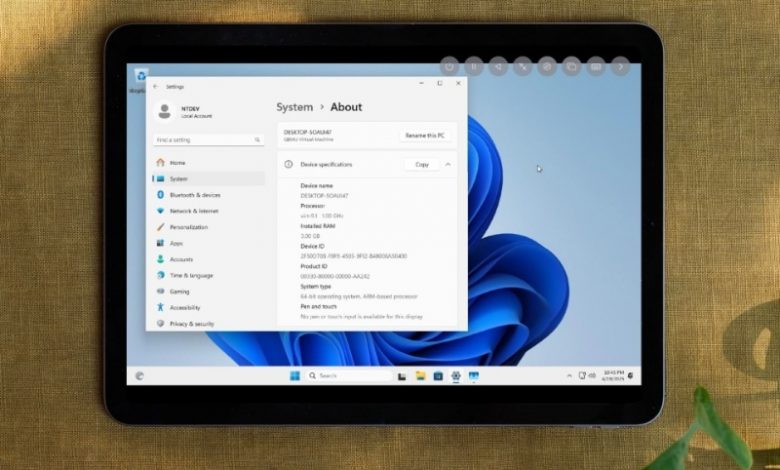Collapse the Device specifications section
The width and height of the screenshot is (780, 470).
448,164
